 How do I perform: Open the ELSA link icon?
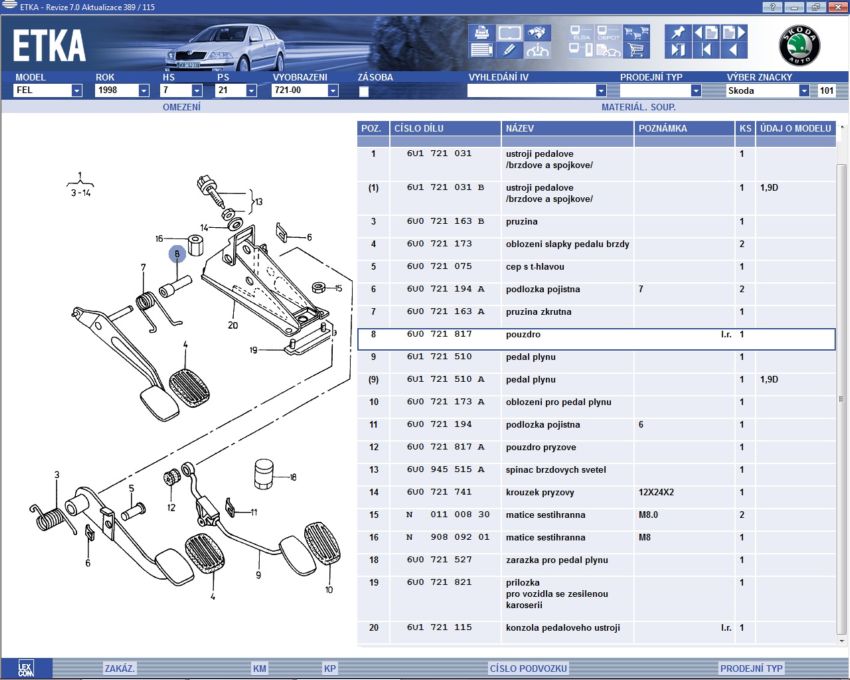[581, 33]
